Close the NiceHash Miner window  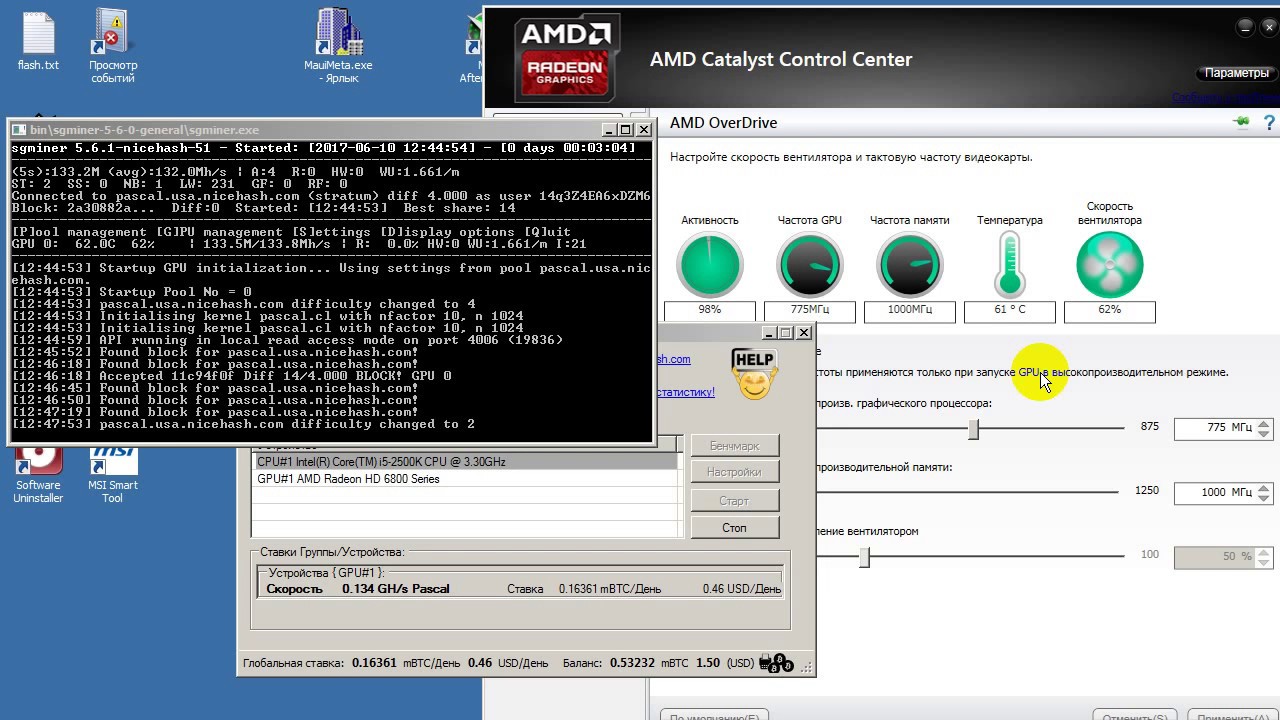click(803, 333)
